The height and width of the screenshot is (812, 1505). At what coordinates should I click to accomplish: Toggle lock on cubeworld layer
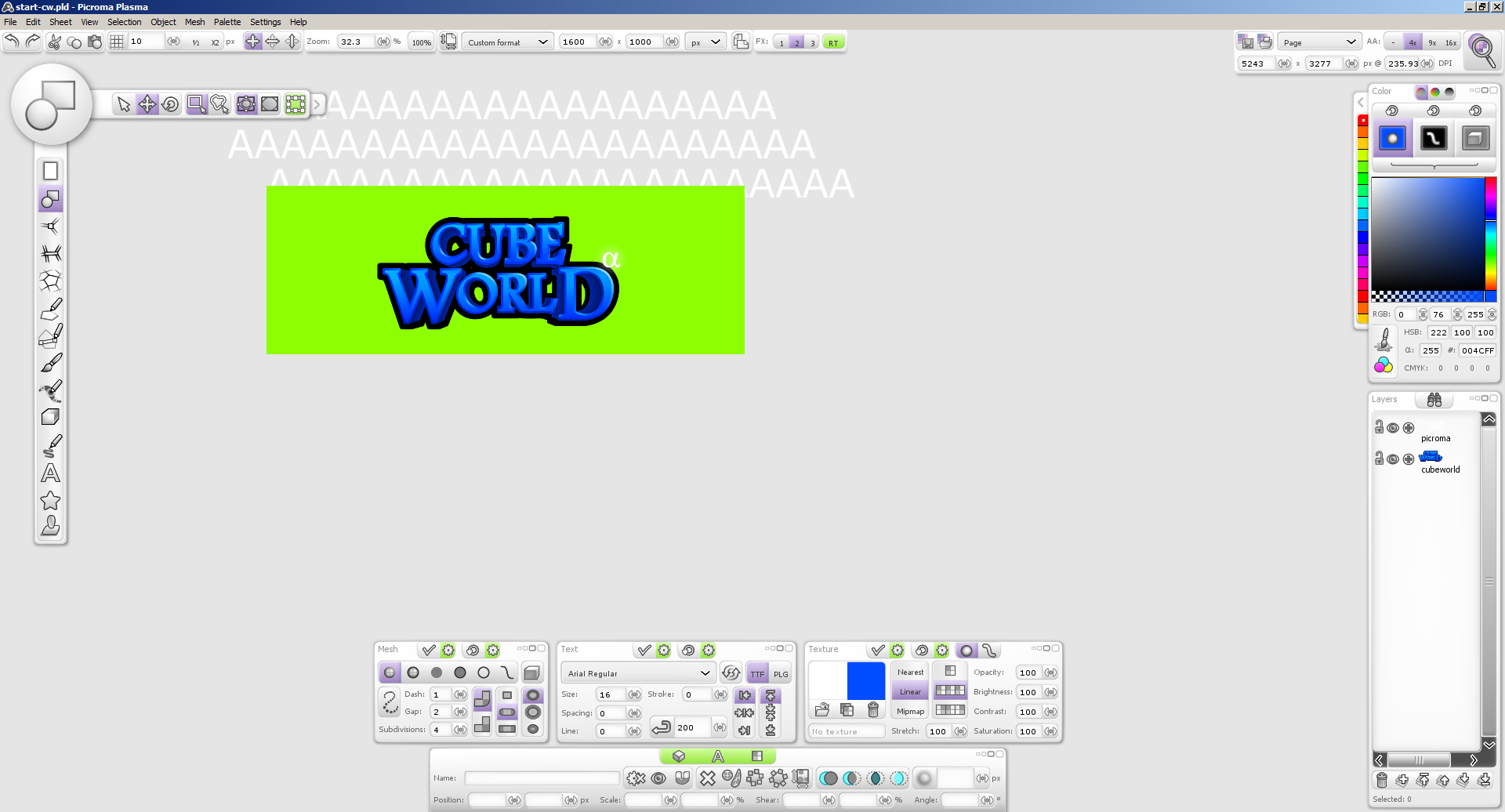(1379, 459)
